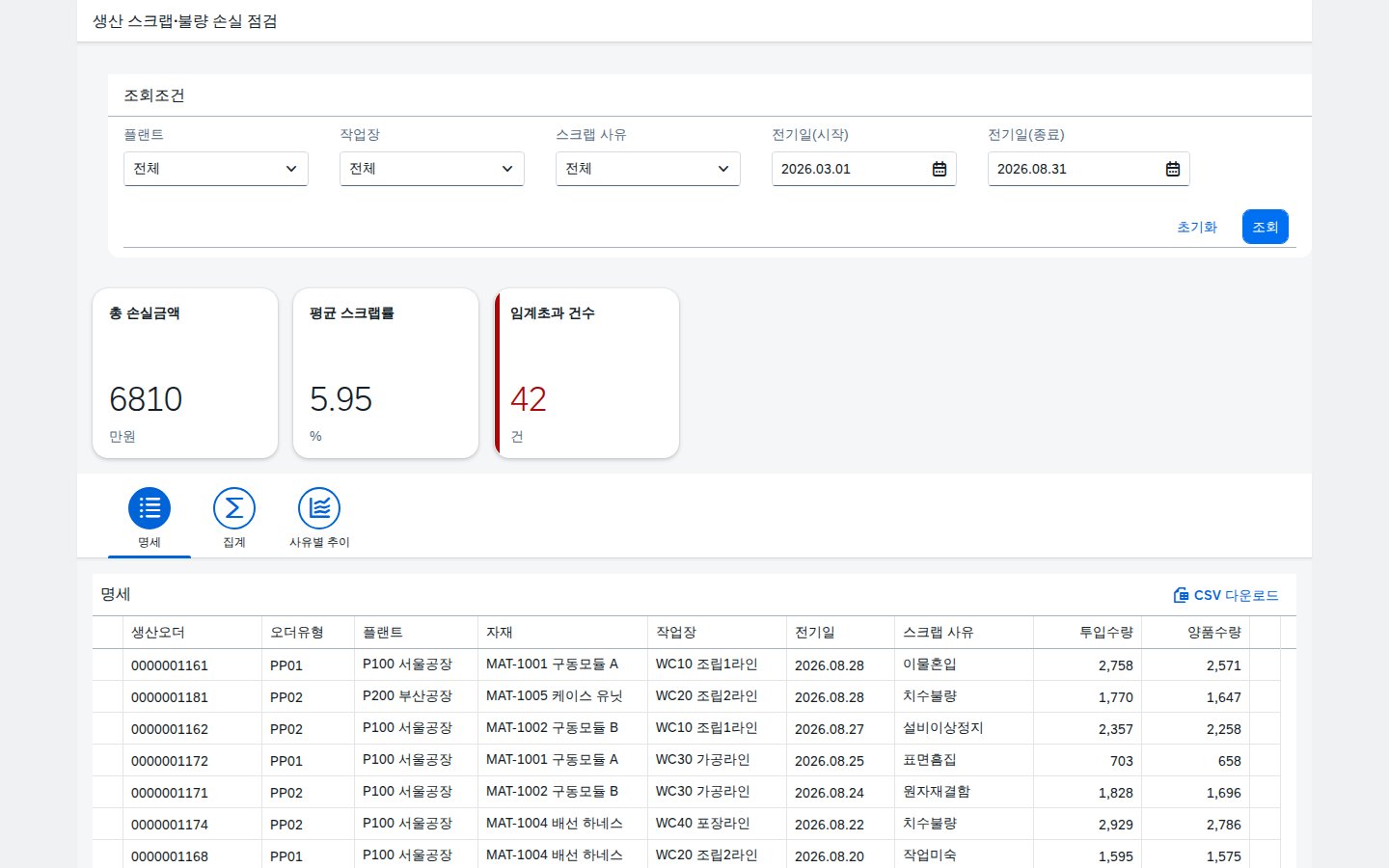The image size is (1389, 868).
Task: Click date cell 2026.08.27
Action: coord(841,728)
